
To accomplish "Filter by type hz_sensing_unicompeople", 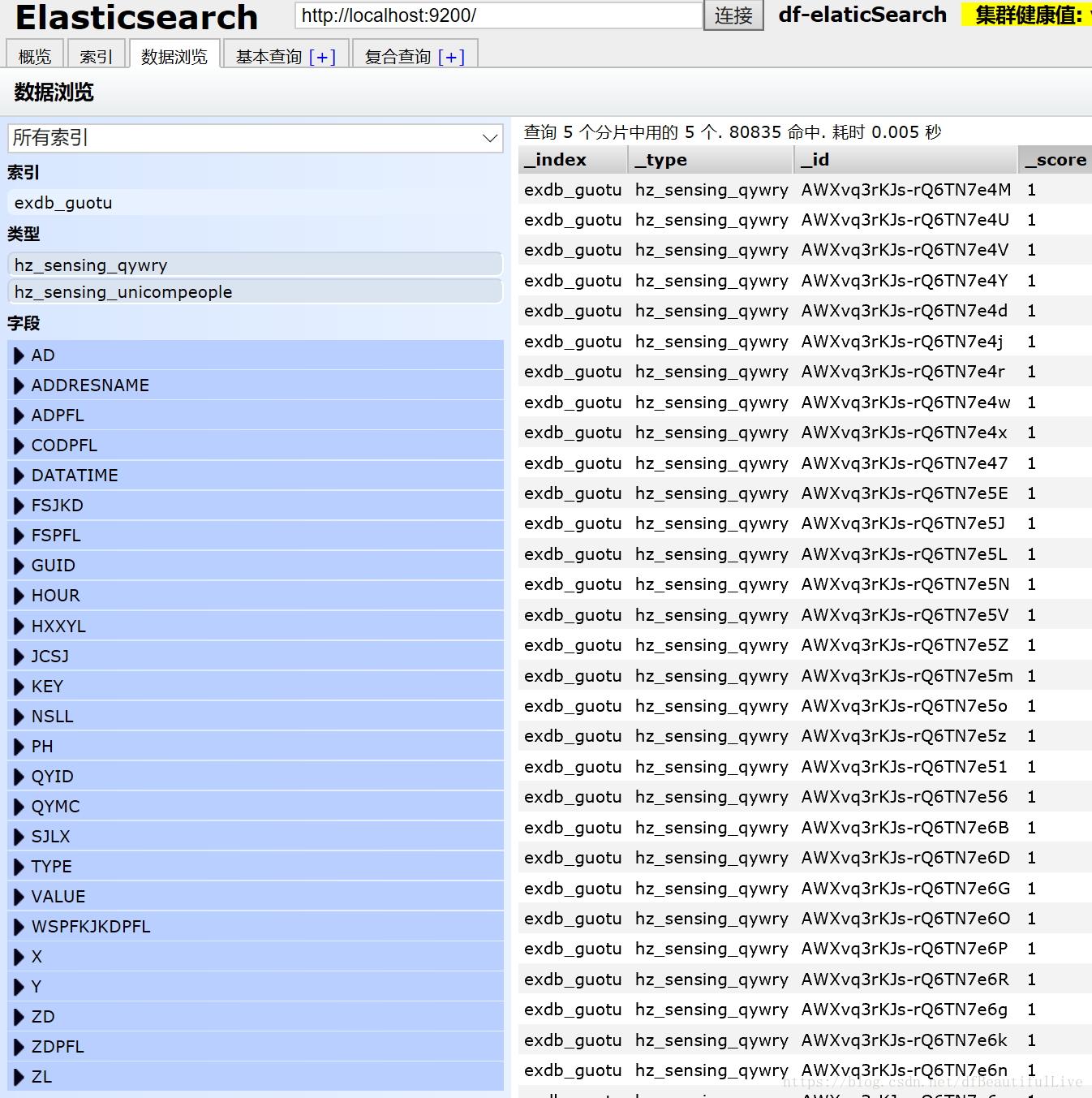I will 256,291.
